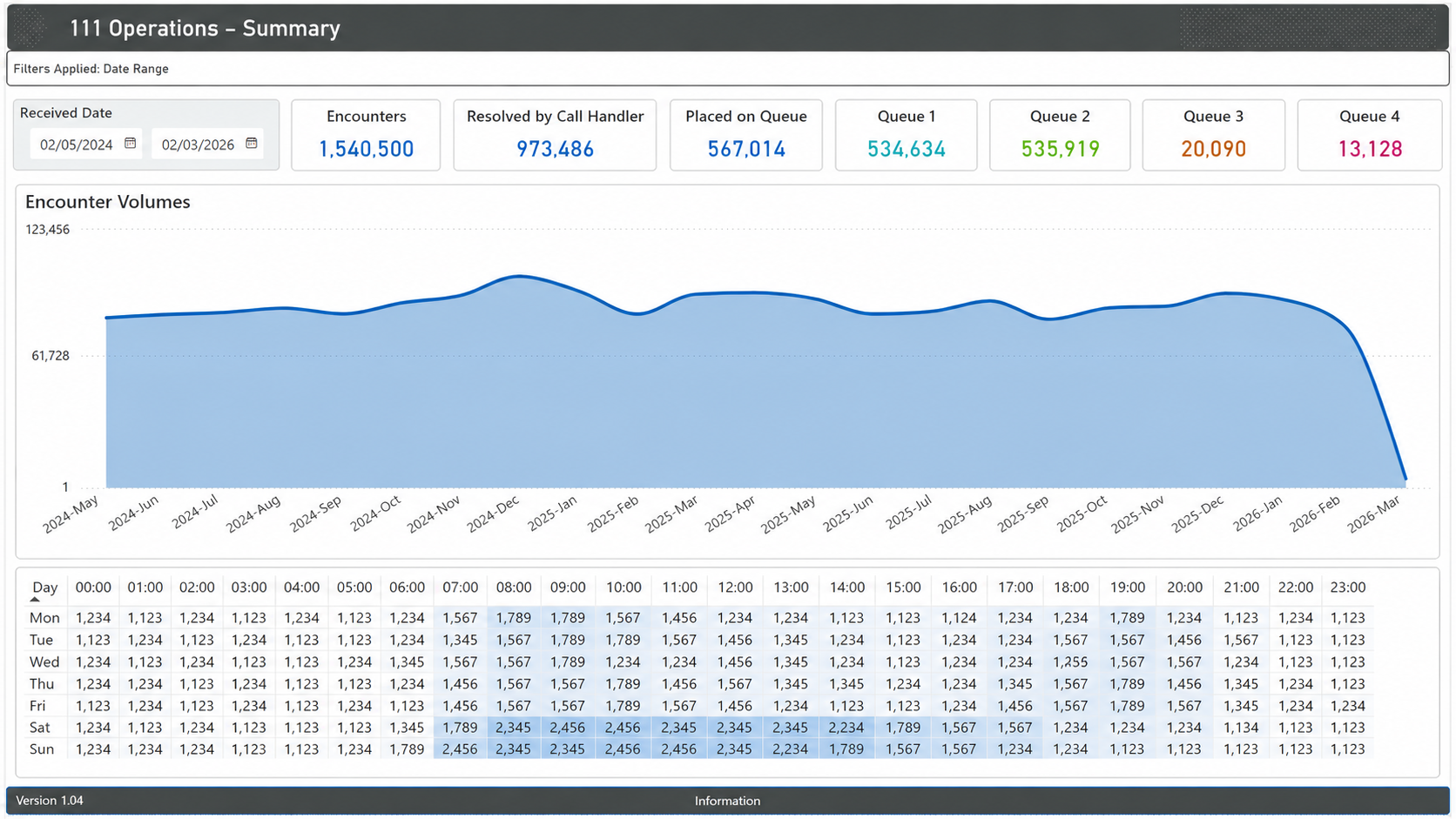The image size is (1456, 819).
Task: Select the Sun row label
Action: (42, 749)
